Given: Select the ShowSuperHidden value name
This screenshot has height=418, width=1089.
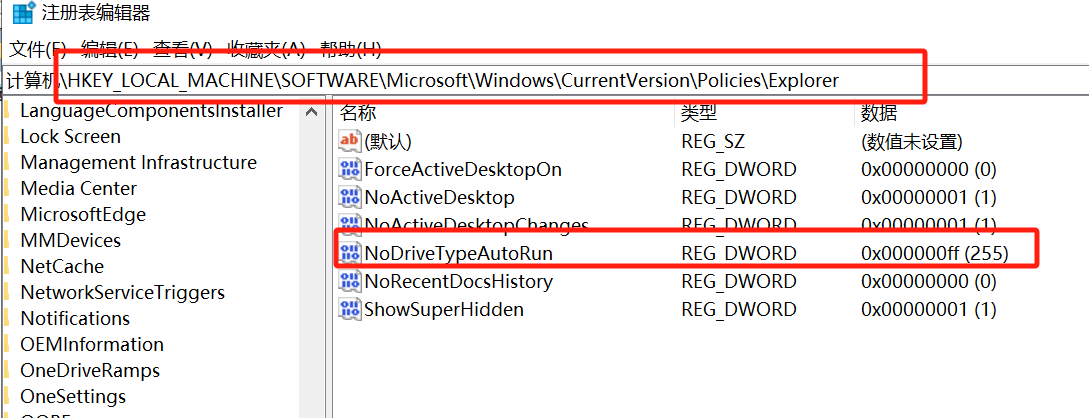Looking at the screenshot, I should (444, 309).
